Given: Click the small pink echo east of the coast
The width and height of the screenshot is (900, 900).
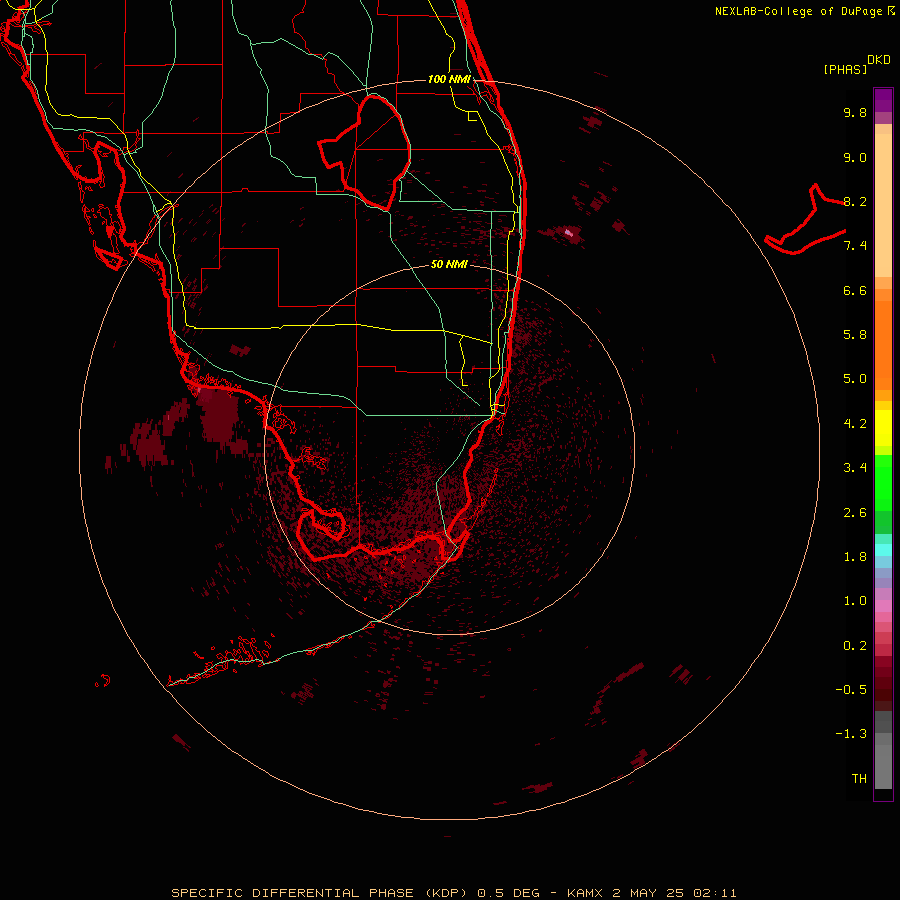Looking at the screenshot, I should [x=569, y=232].
